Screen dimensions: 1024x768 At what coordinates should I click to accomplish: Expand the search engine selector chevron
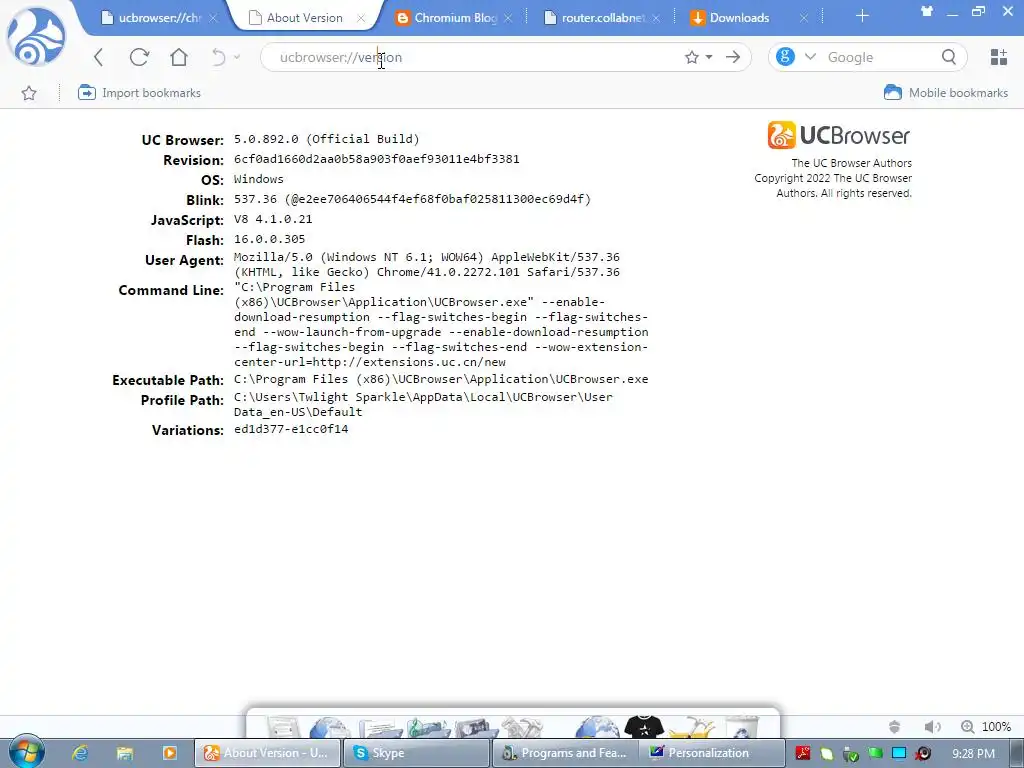click(x=810, y=57)
